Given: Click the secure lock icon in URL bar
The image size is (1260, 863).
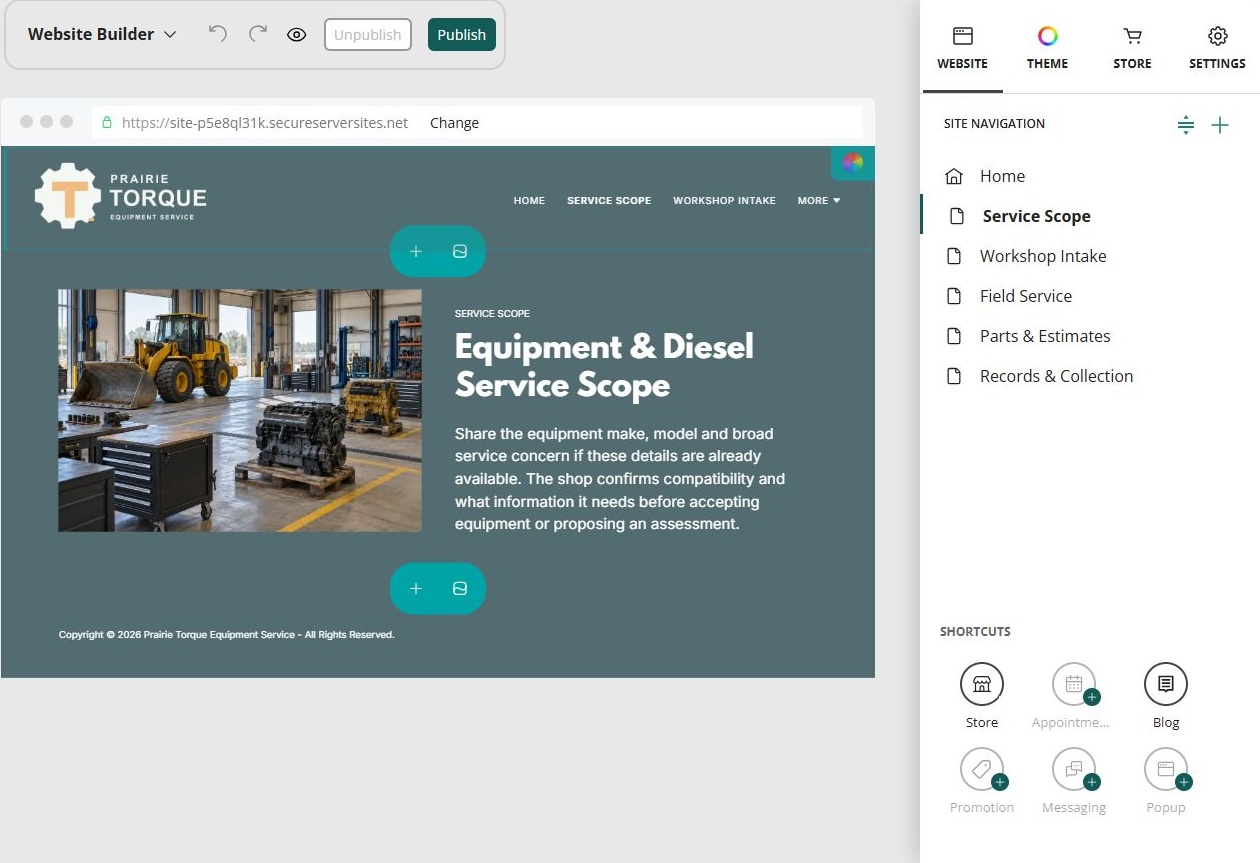Looking at the screenshot, I should click(x=107, y=123).
